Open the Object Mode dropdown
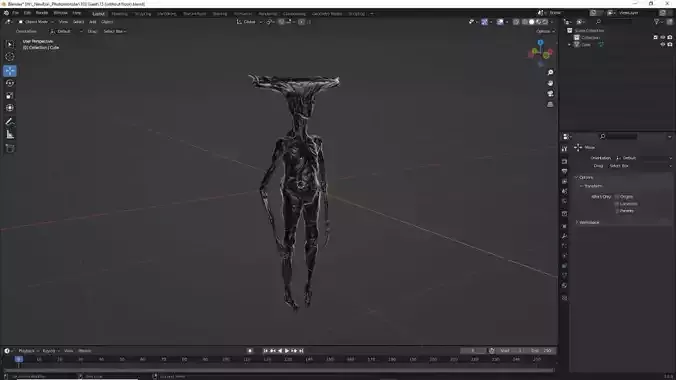676x380 pixels. [x=36, y=22]
